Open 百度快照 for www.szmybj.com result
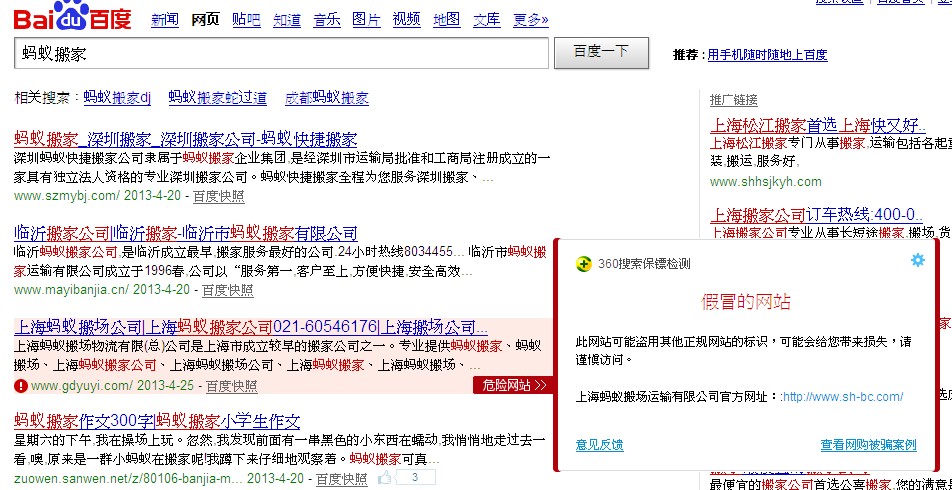This screenshot has height=490, width=952. [x=219, y=196]
